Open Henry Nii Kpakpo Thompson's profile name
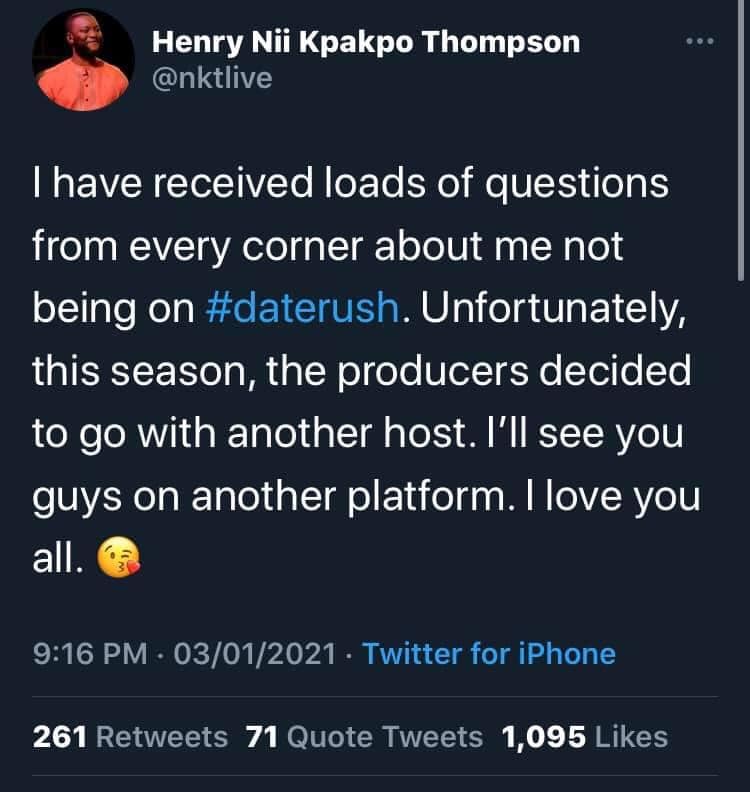Screen dimensions: 750x792 point(365,42)
